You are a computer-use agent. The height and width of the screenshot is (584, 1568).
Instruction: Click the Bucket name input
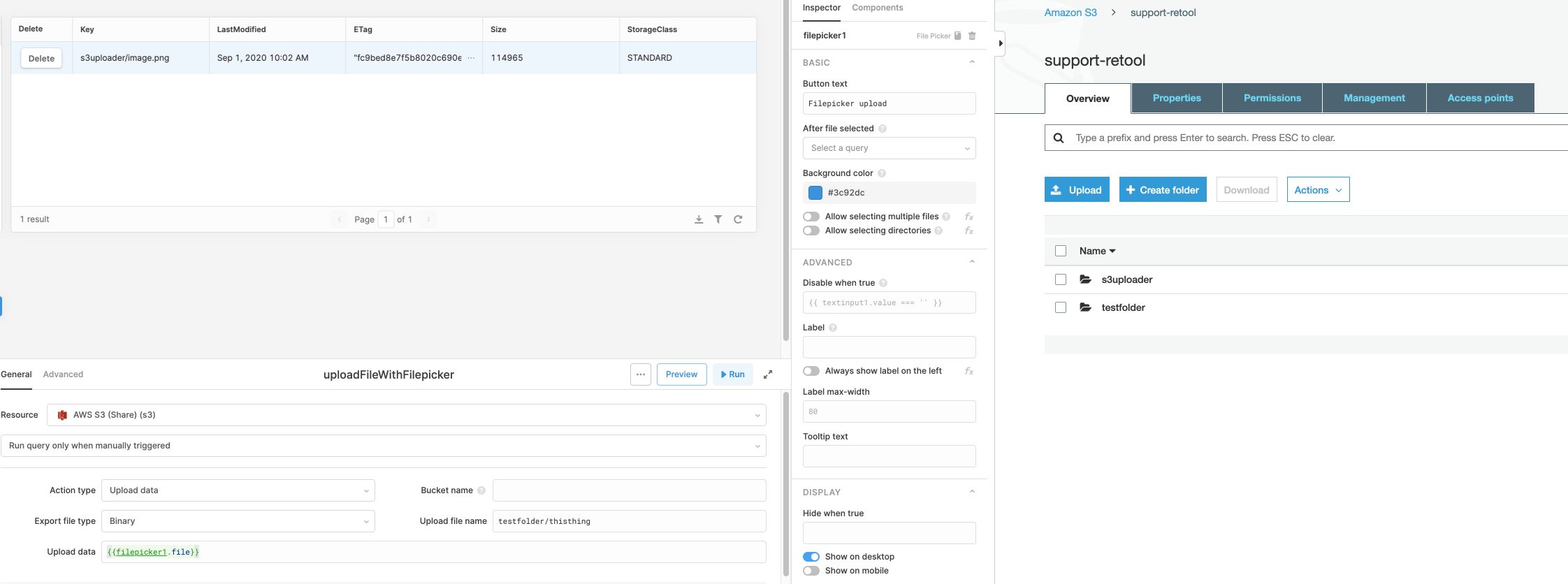coord(630,490)
